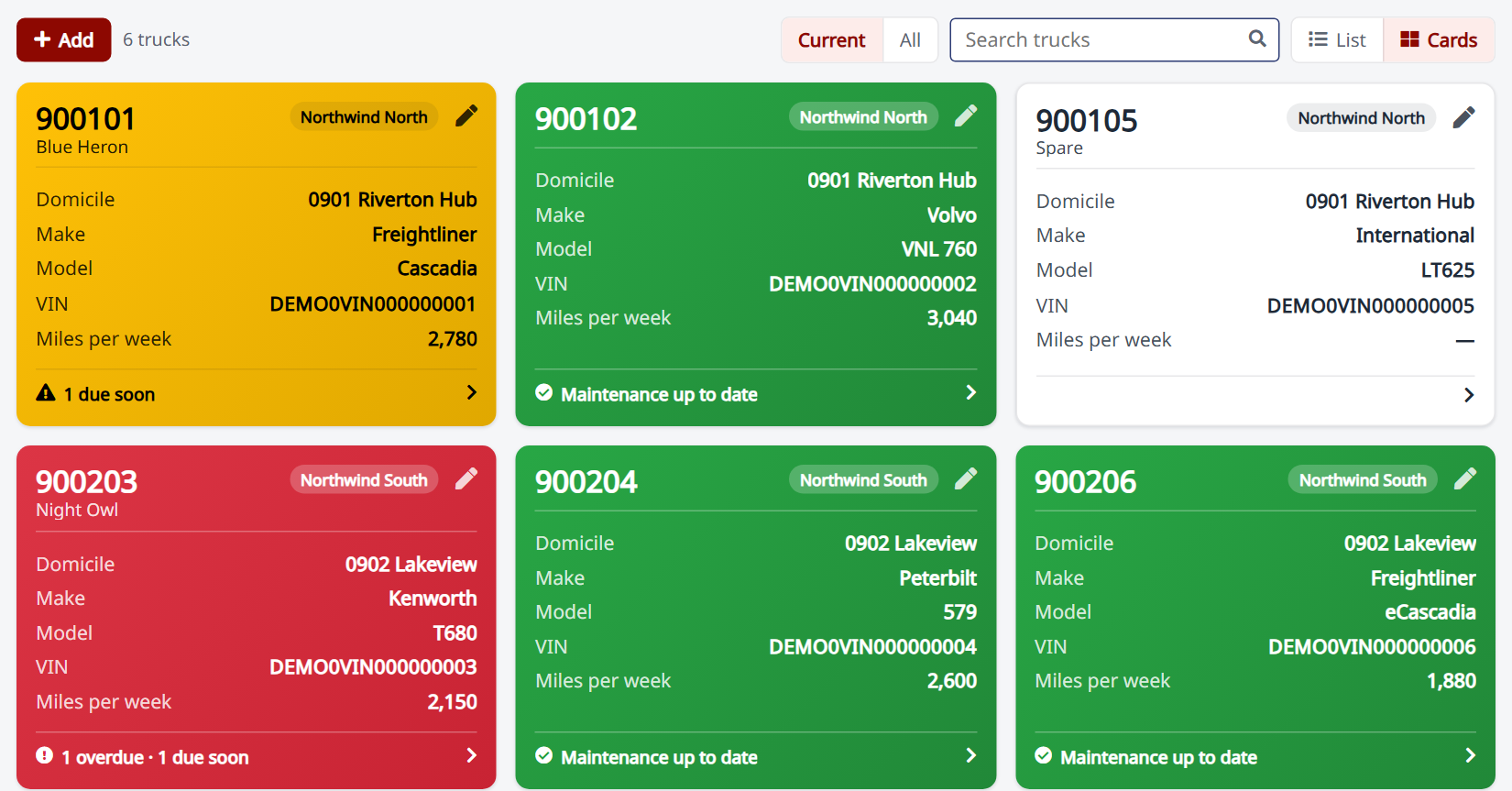Open 900105 details chevron
Image resolution: width=1512 pixels, height=791 pixels.
[1469, 395]
